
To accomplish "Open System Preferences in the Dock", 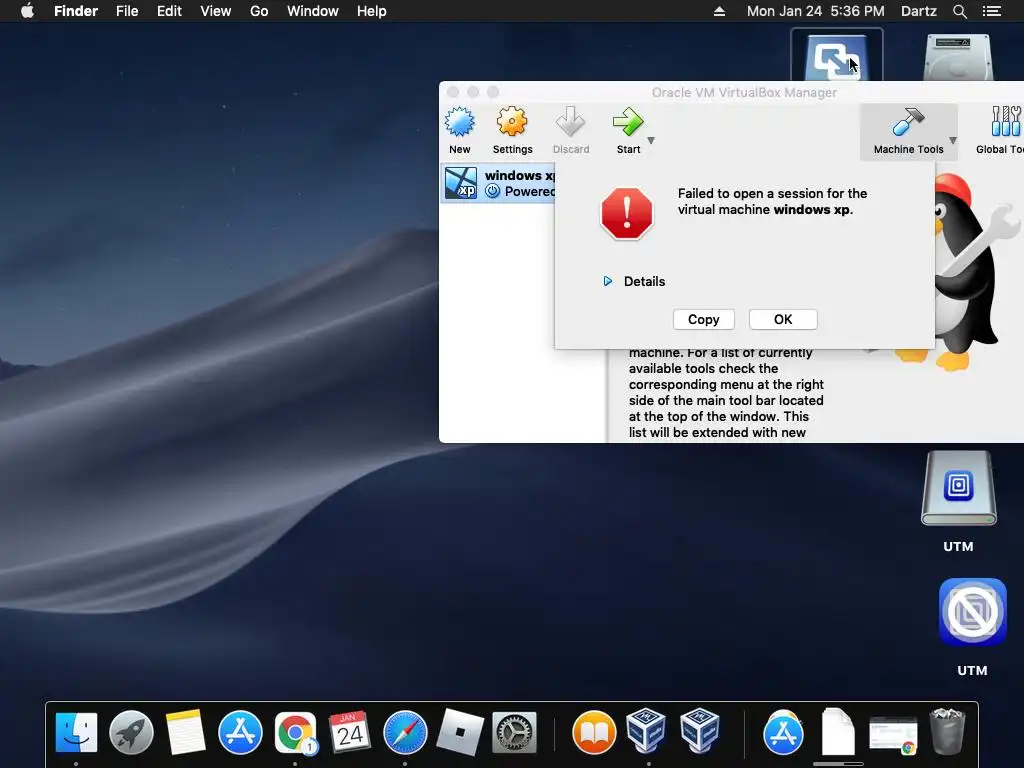I will [x=515, y=732].
